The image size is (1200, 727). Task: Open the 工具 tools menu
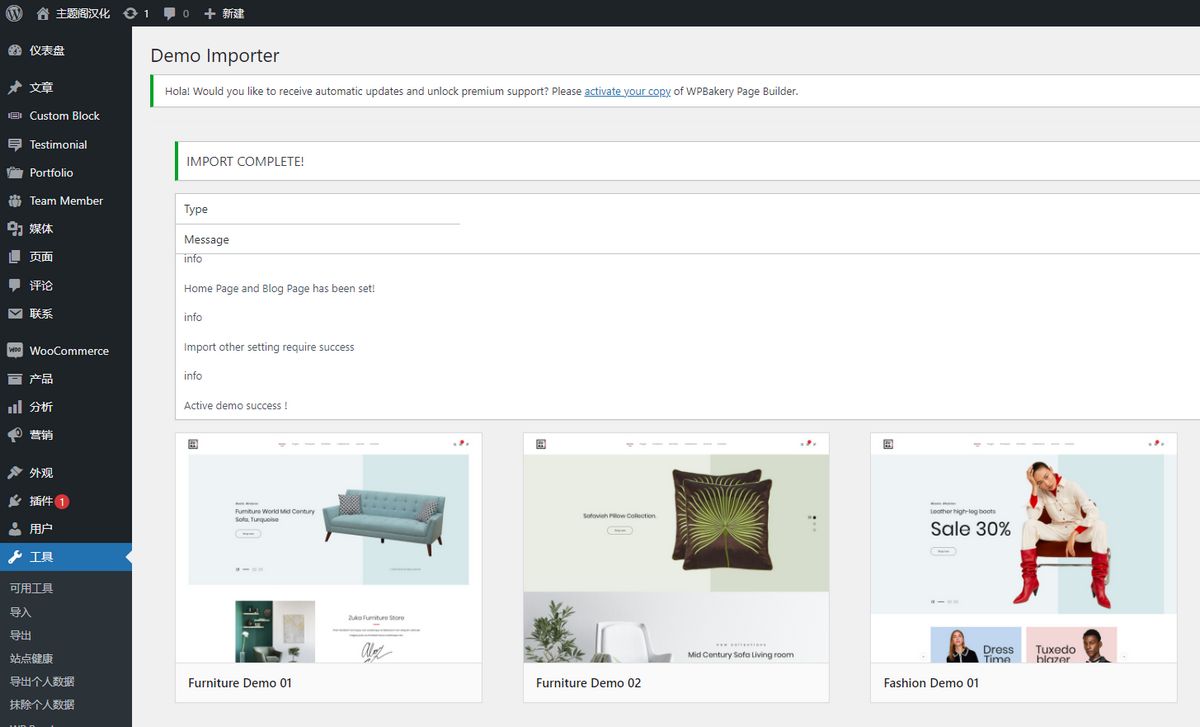click(x=66, y=557)
